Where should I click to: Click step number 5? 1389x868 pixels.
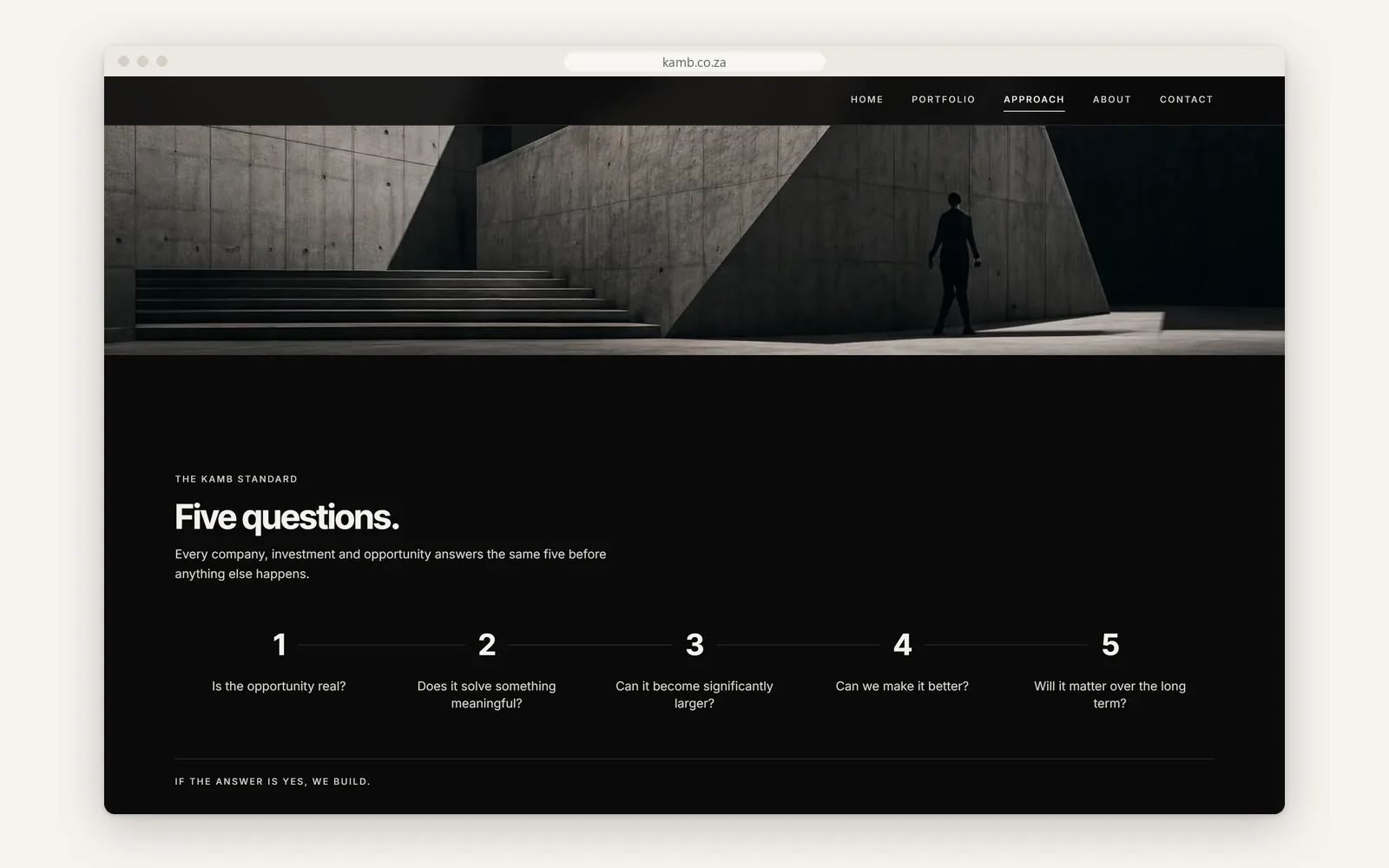[1110, 645]
